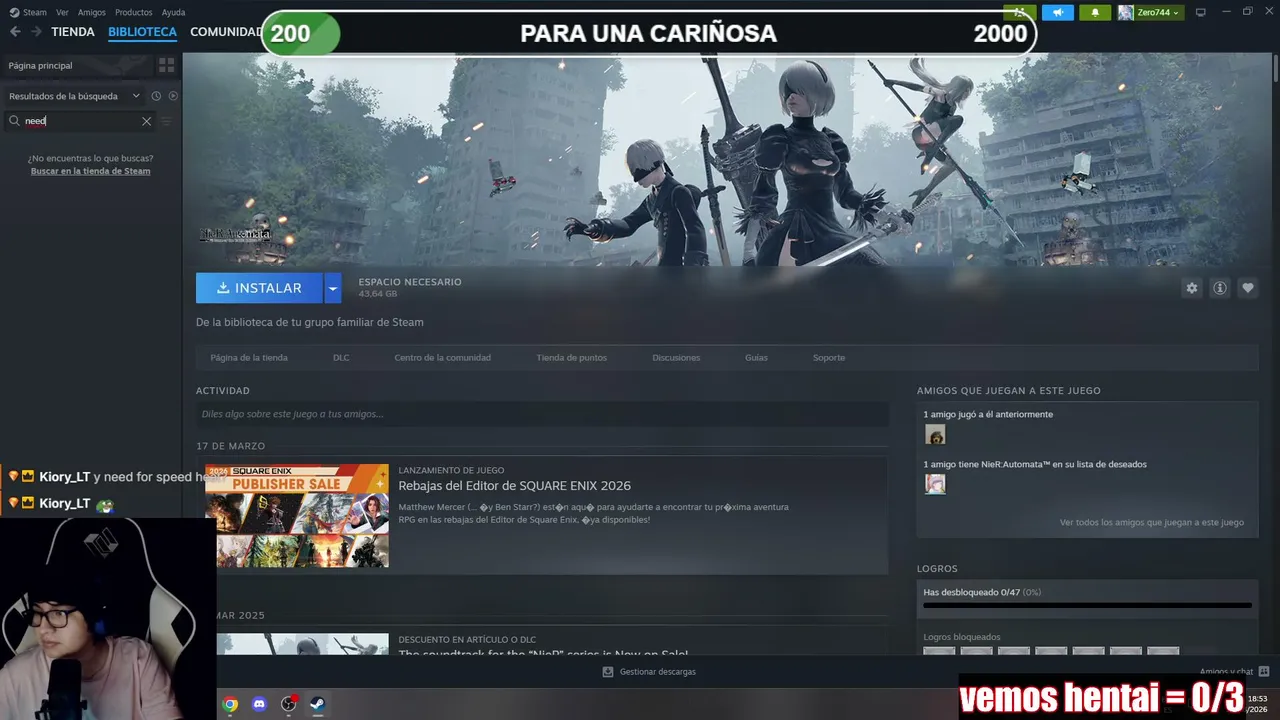Restore the Steam window size

1247,12
